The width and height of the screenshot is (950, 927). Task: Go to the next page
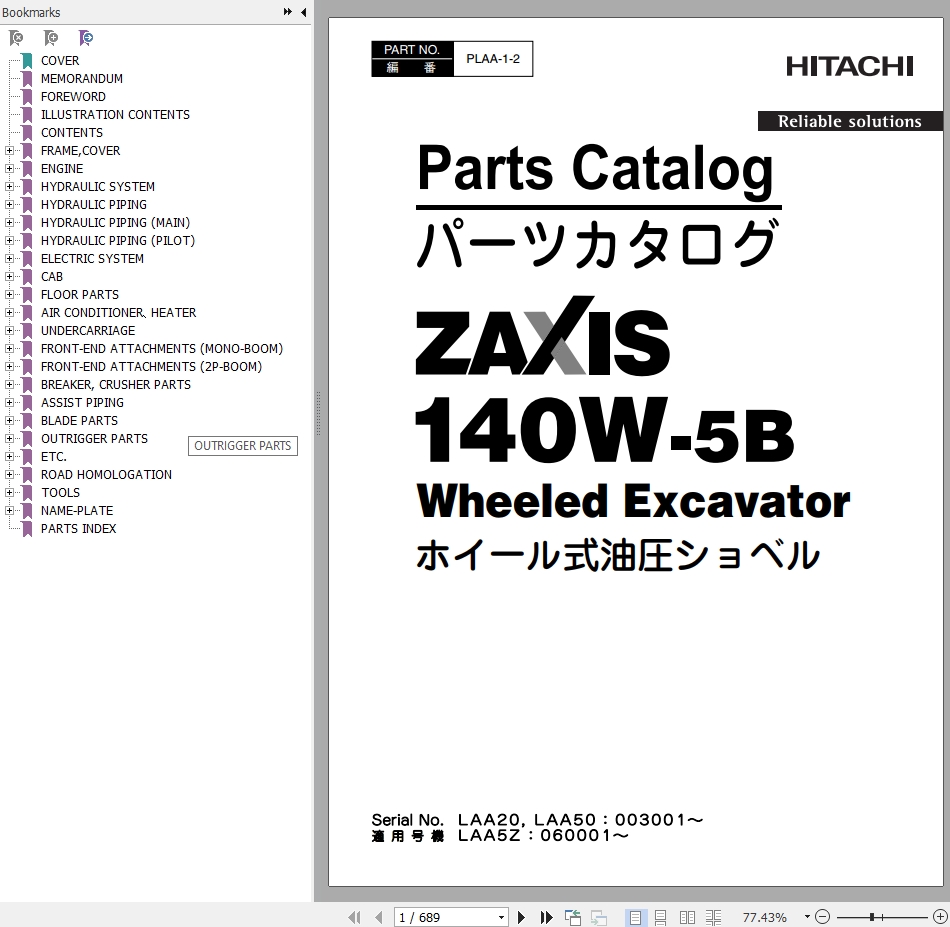(521, 917)
